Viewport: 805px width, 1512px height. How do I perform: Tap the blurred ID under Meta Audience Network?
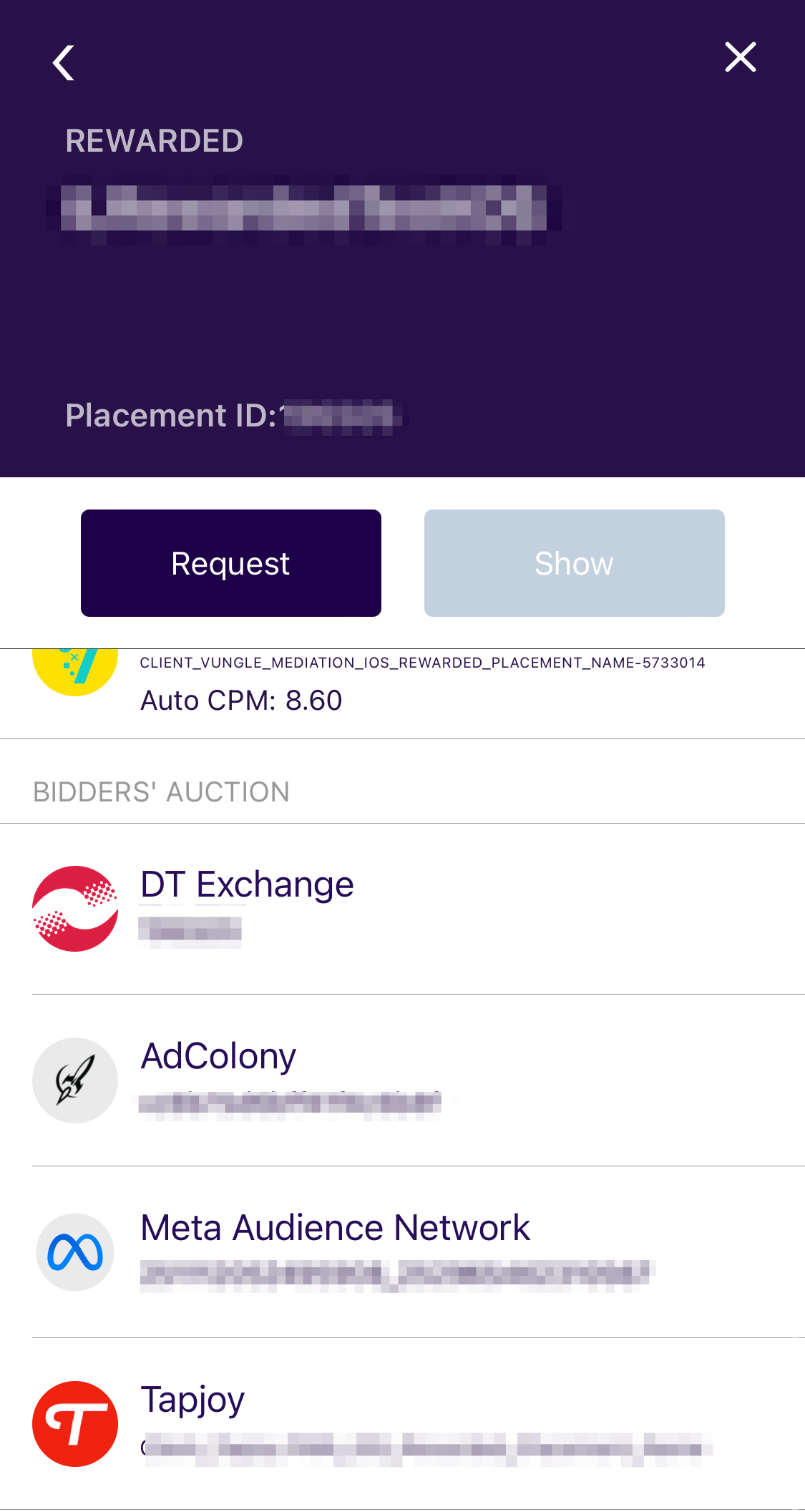(x=397, y=1275)
